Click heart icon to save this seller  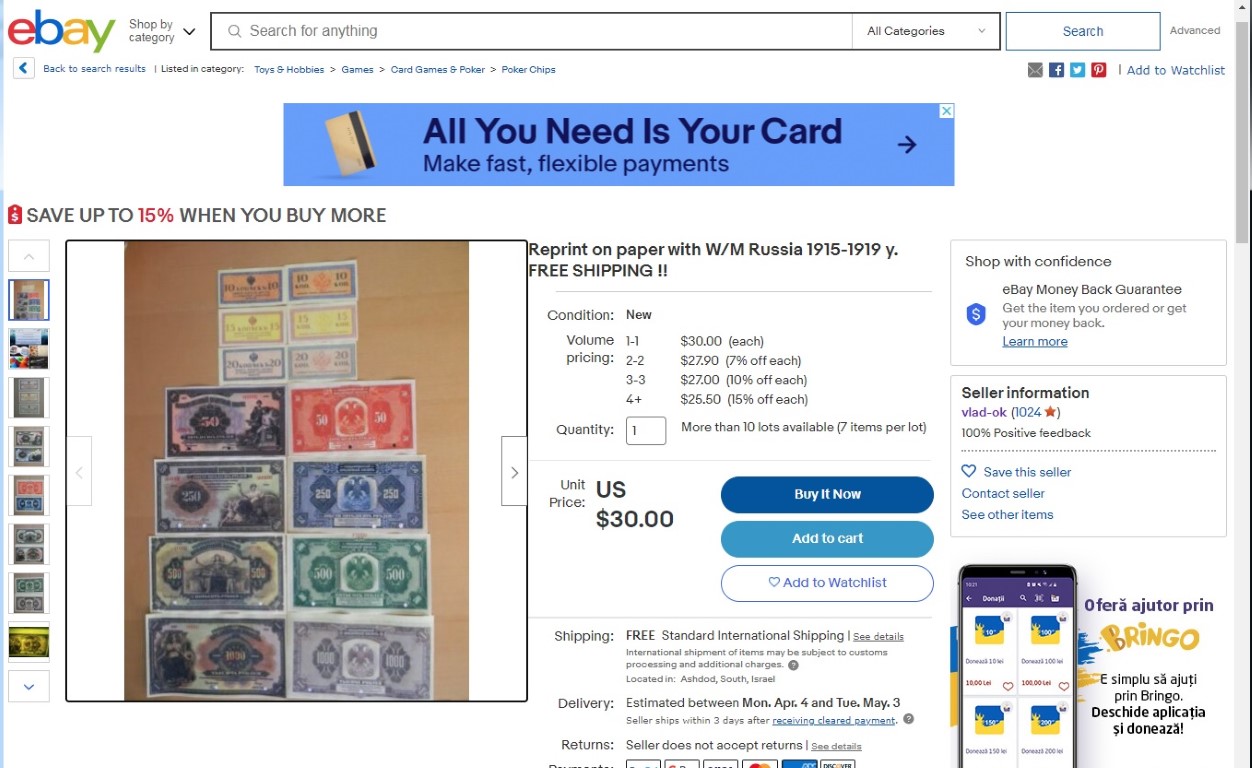click(x=968, y=471)
